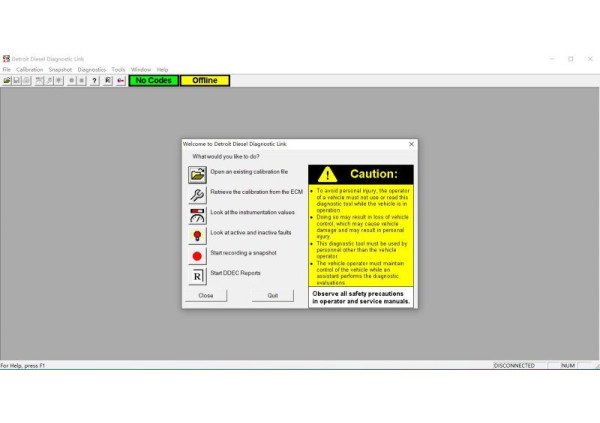Open the Snapshot menu

(60, 69)
